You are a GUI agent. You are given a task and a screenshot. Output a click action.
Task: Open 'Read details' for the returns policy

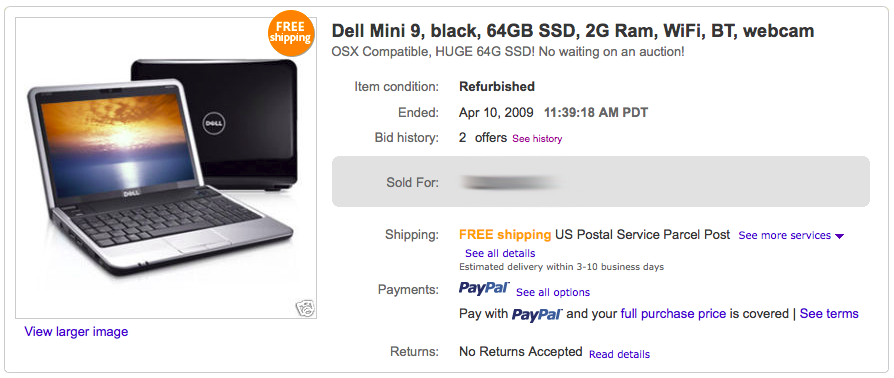click(619, 354)
